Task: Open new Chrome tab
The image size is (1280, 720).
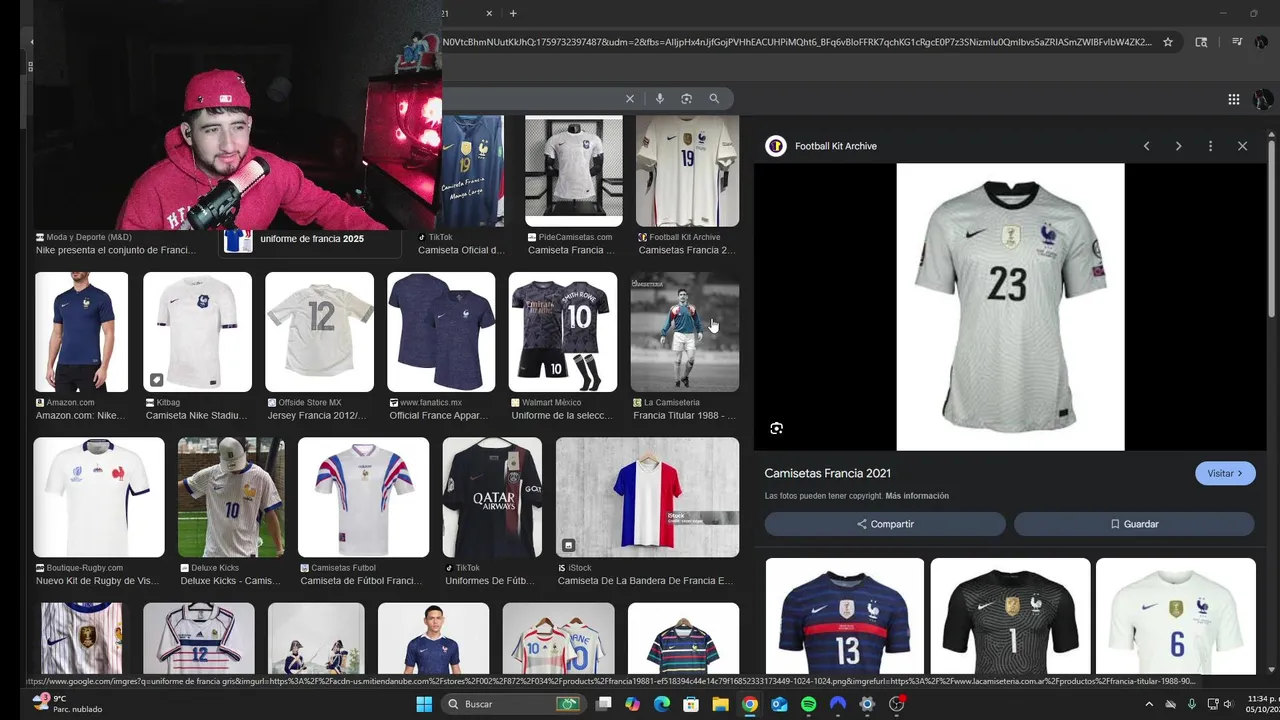Action: pyautogui.click(x=513, y=13)
